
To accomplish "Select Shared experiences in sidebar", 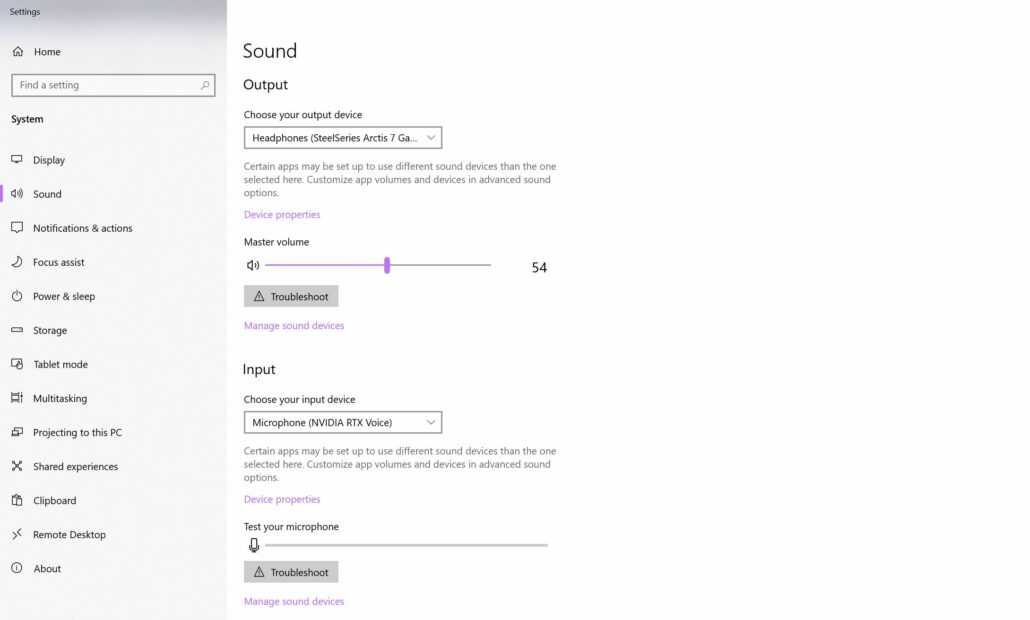I will click(x=75, y=466).
